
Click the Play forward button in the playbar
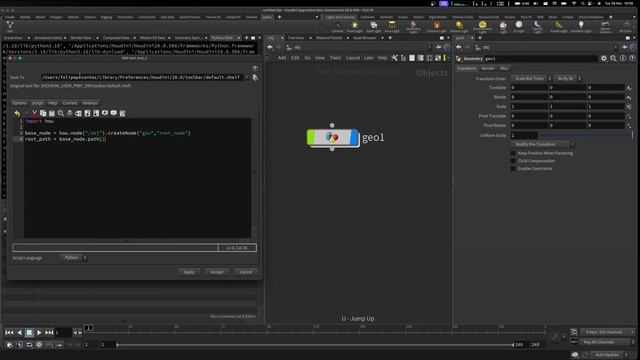[x=39, y=333]
